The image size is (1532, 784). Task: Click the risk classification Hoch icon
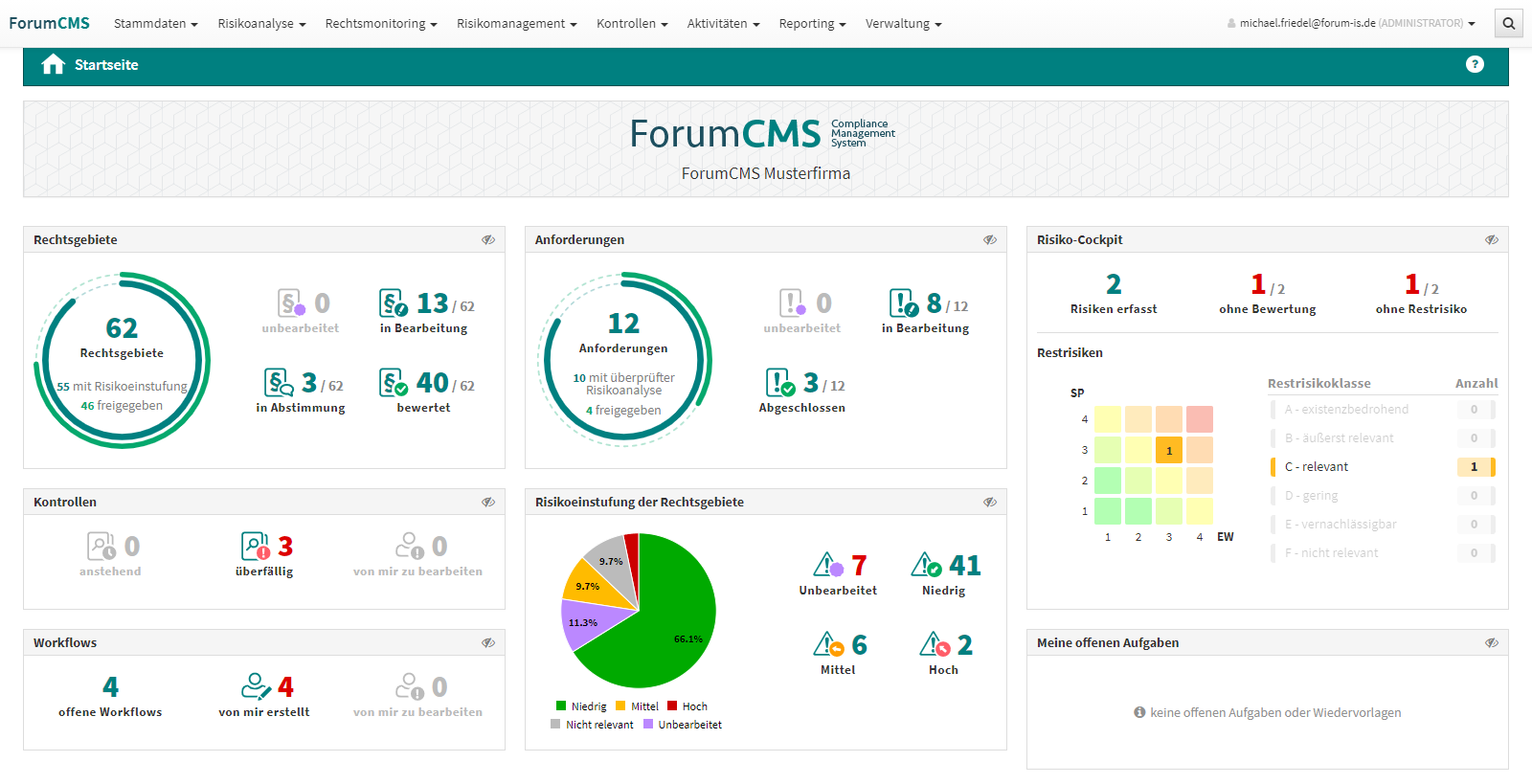pyautogui.click(x=935, y=644)
